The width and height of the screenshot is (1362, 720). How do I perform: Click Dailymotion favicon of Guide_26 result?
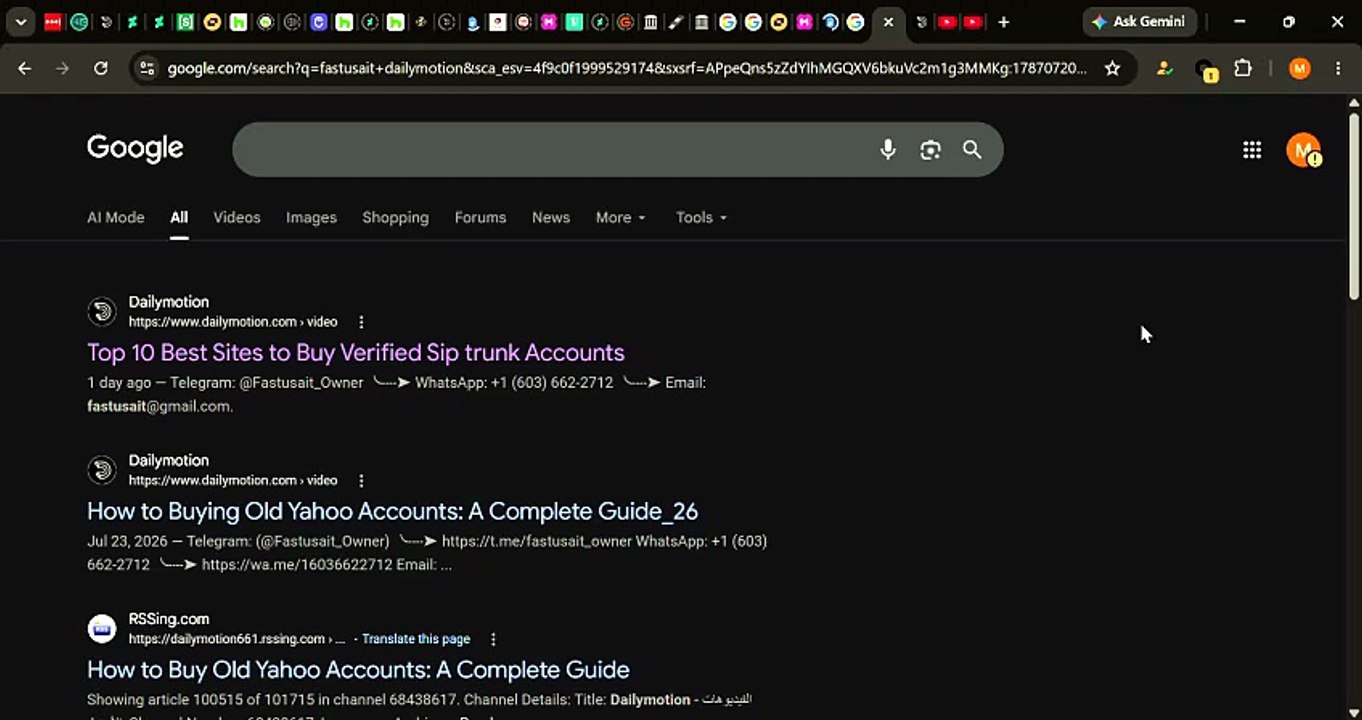click(x=102, y=470)
